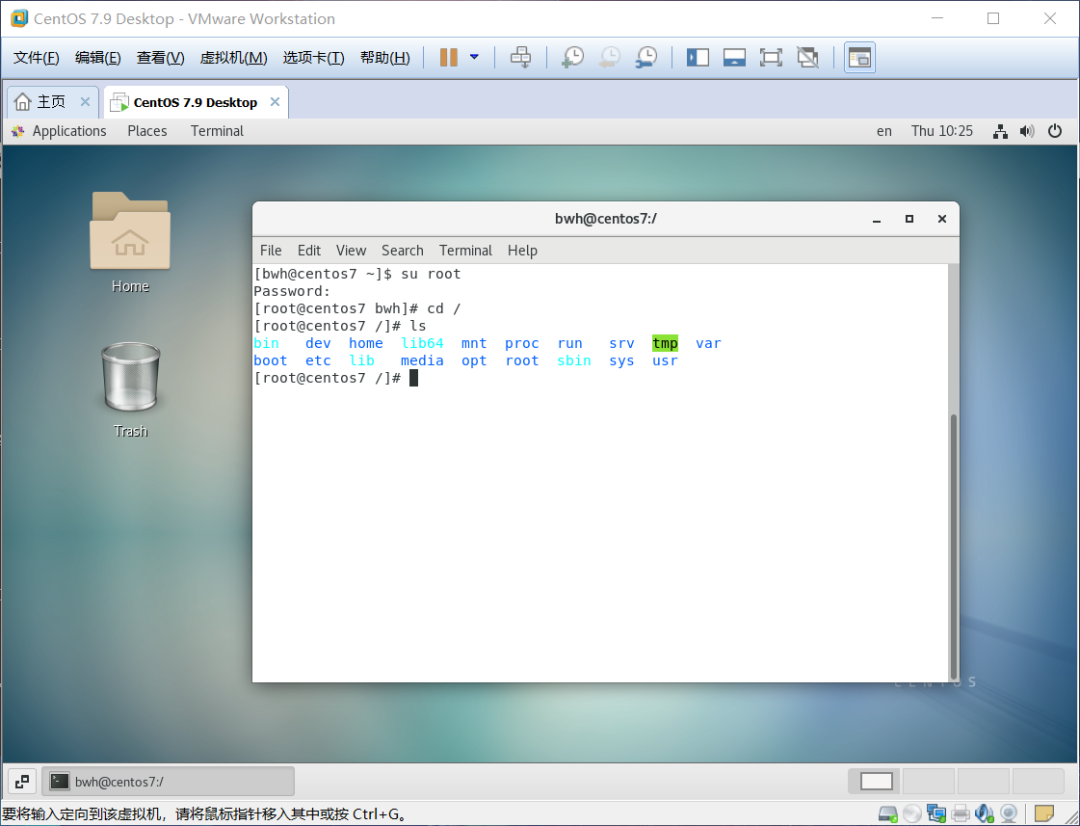The width and height of the screenshot is (1080, 826).
Task: Switch to the 主页 tab
Action: pos(46,100)
